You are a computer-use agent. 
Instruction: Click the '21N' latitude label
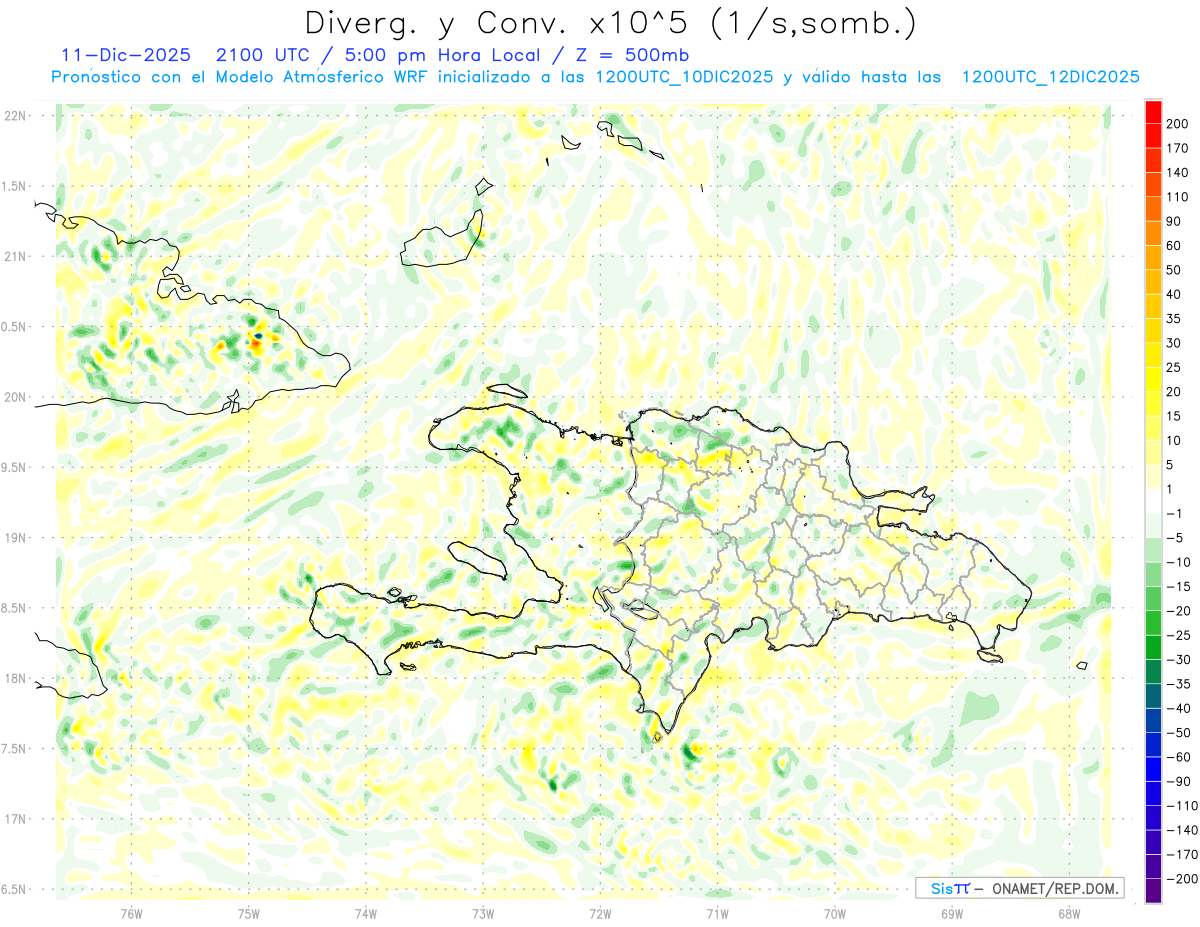pyautogui.click(x=15, y=256)
